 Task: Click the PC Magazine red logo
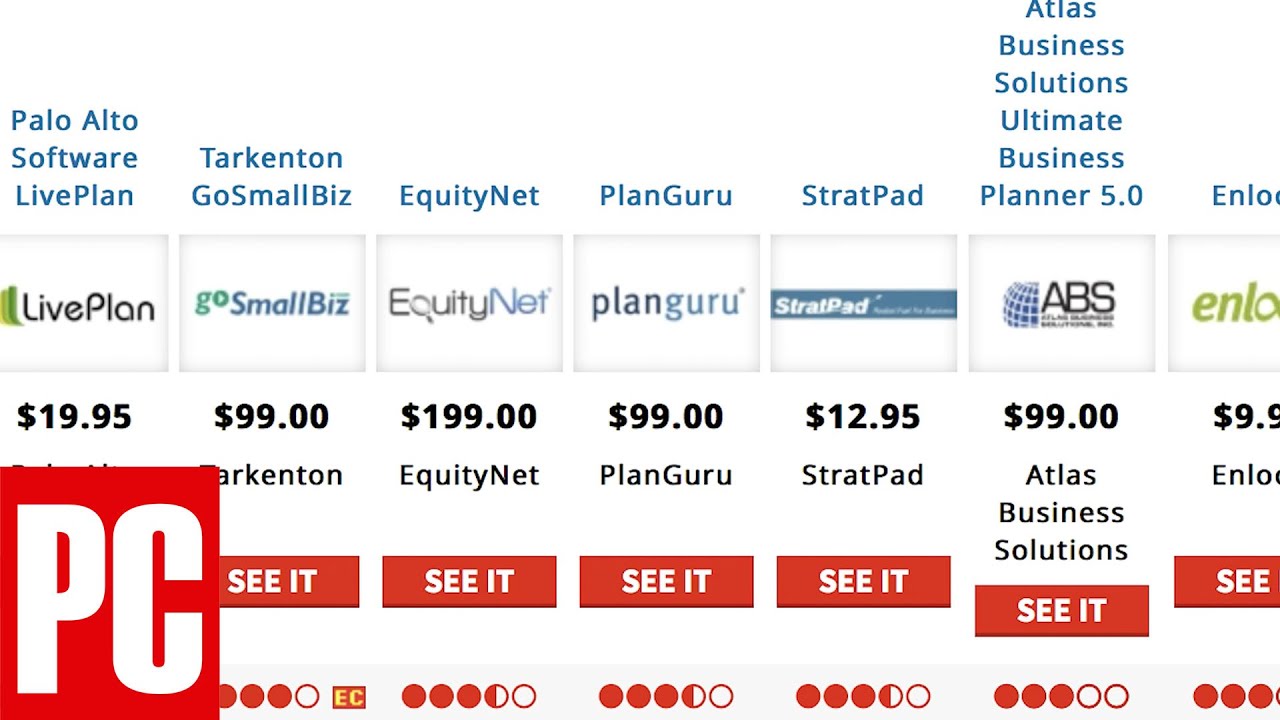tap(109, 593)
